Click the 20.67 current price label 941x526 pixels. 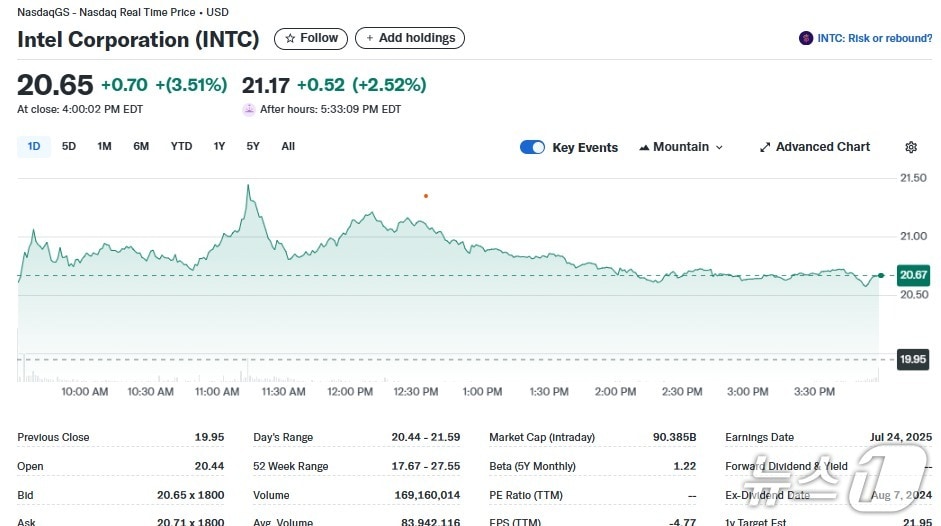tap(913, 275)
